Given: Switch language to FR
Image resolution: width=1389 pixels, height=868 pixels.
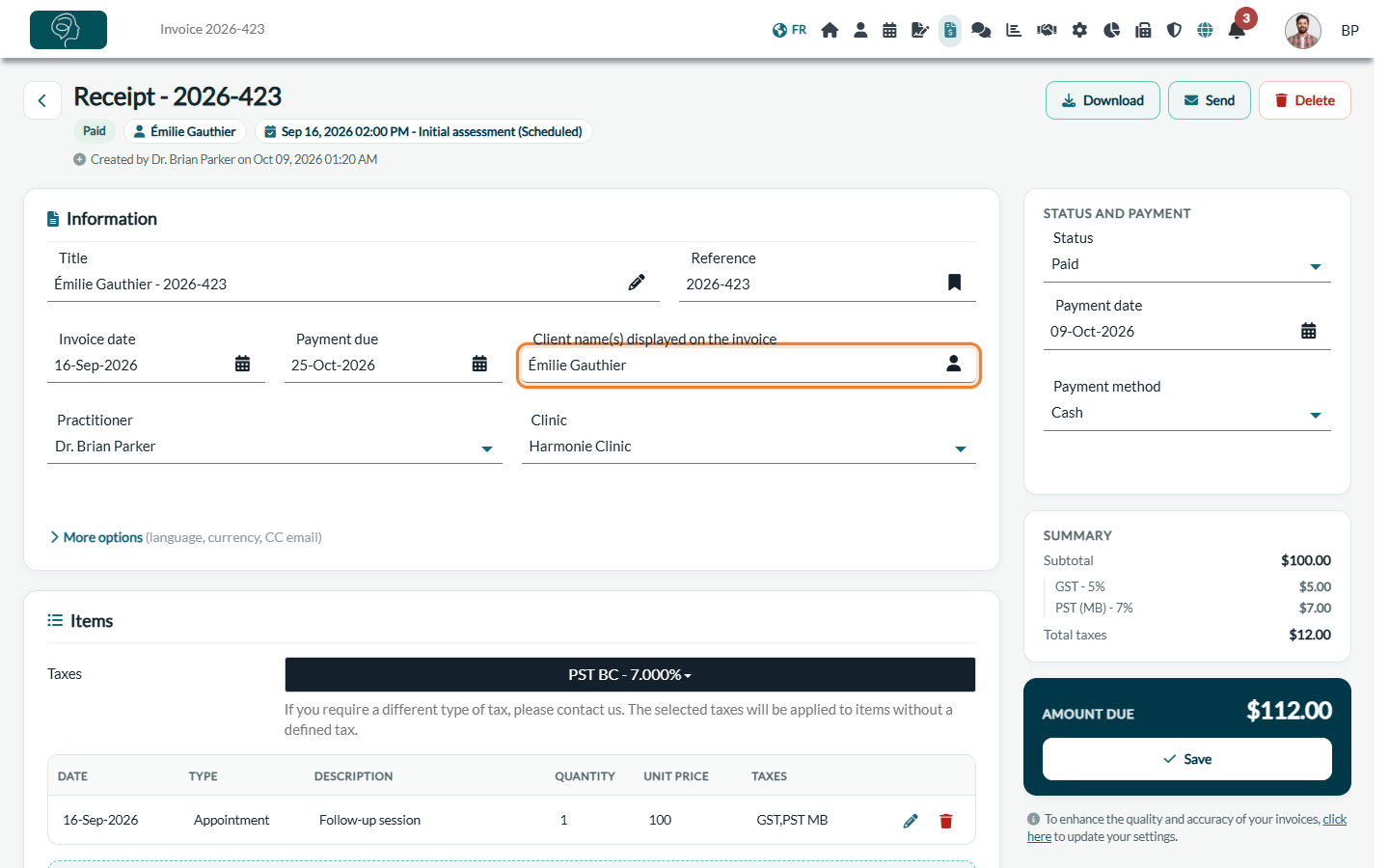Looking at the screenshot, I should tap(789, 30).
